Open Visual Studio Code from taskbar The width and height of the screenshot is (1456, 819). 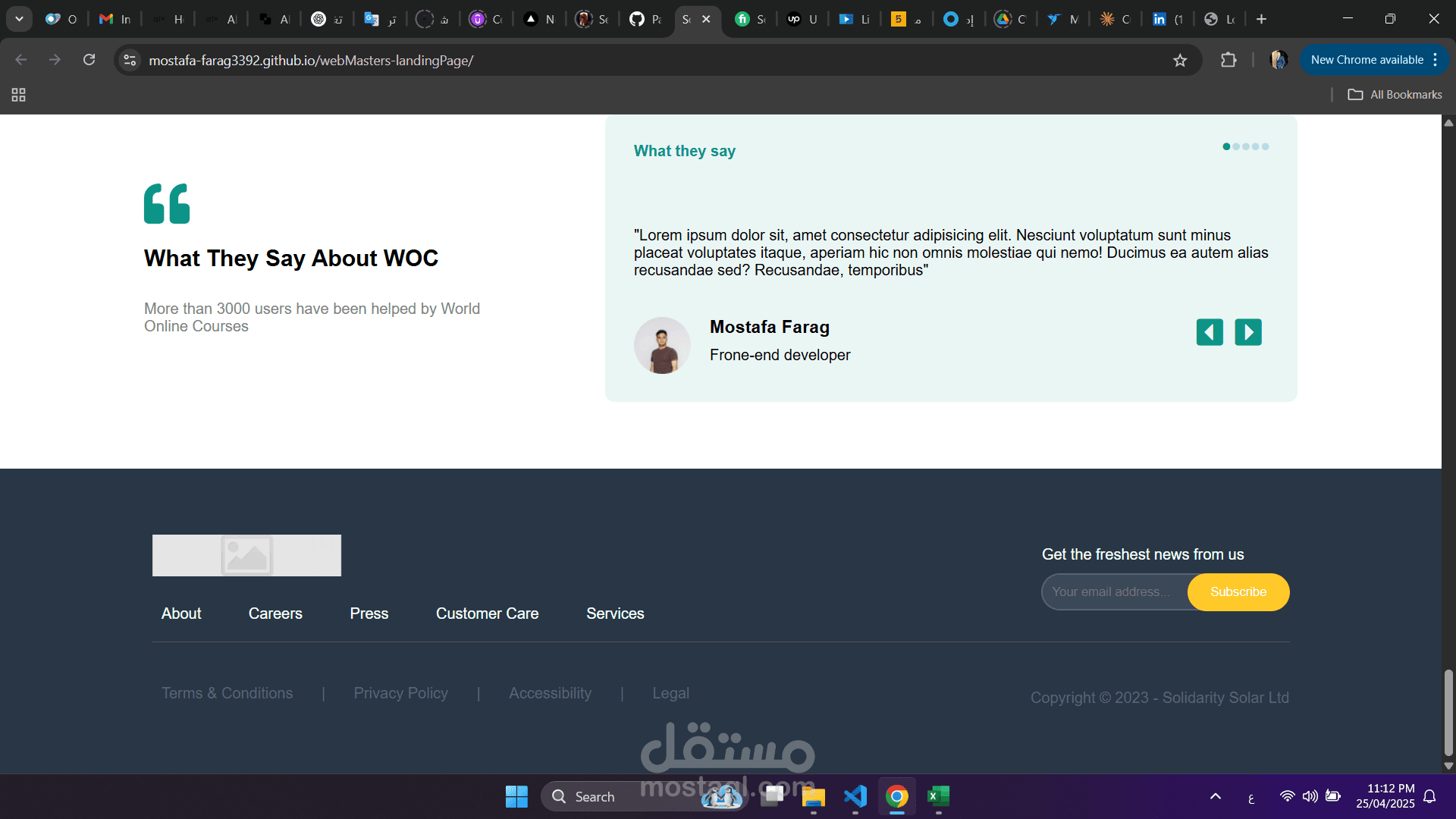[855, 796]
